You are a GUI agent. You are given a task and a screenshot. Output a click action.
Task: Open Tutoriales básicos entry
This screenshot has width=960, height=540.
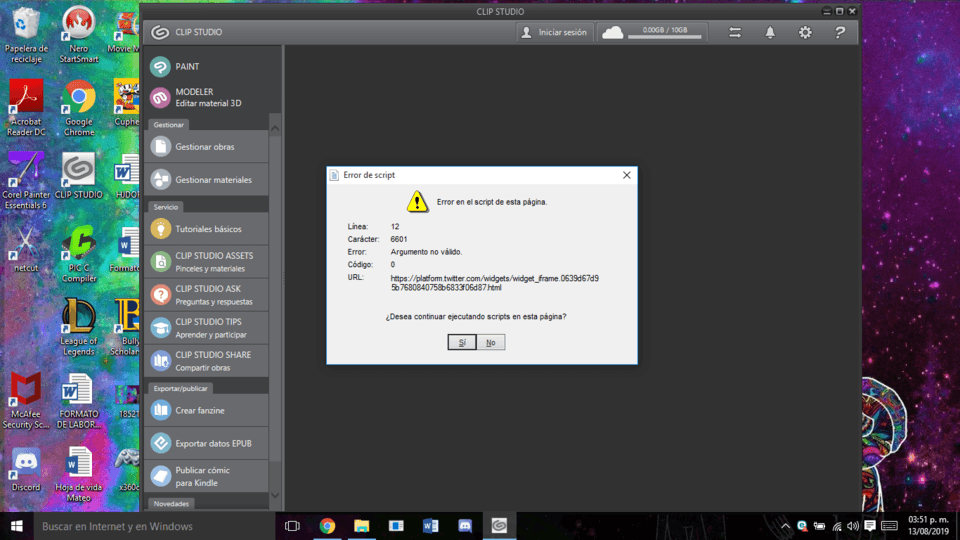pyautogui.click(x=206, y=229)
